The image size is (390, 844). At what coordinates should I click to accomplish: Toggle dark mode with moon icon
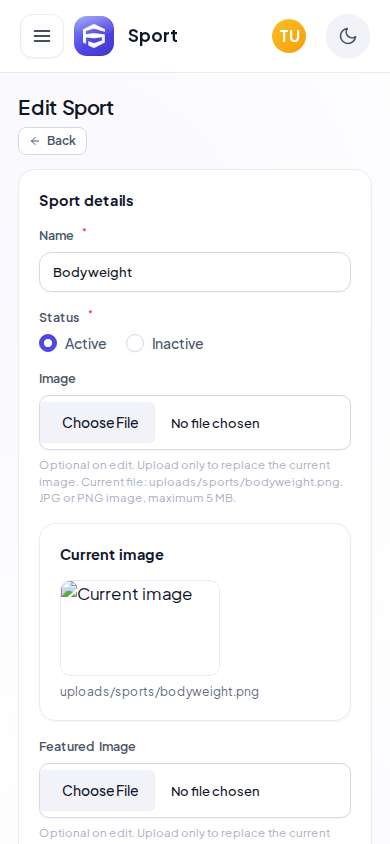click(x=348, y=36)
